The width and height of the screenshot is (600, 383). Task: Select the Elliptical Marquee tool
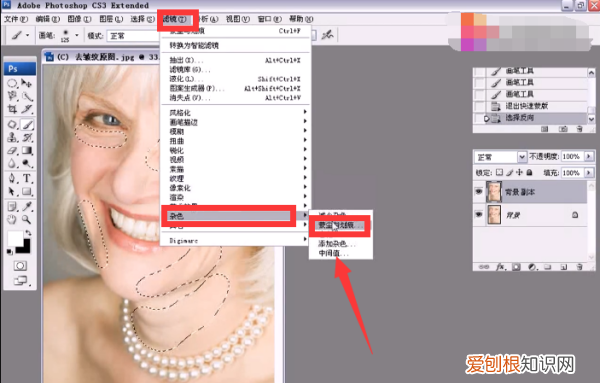pos(12,83)
